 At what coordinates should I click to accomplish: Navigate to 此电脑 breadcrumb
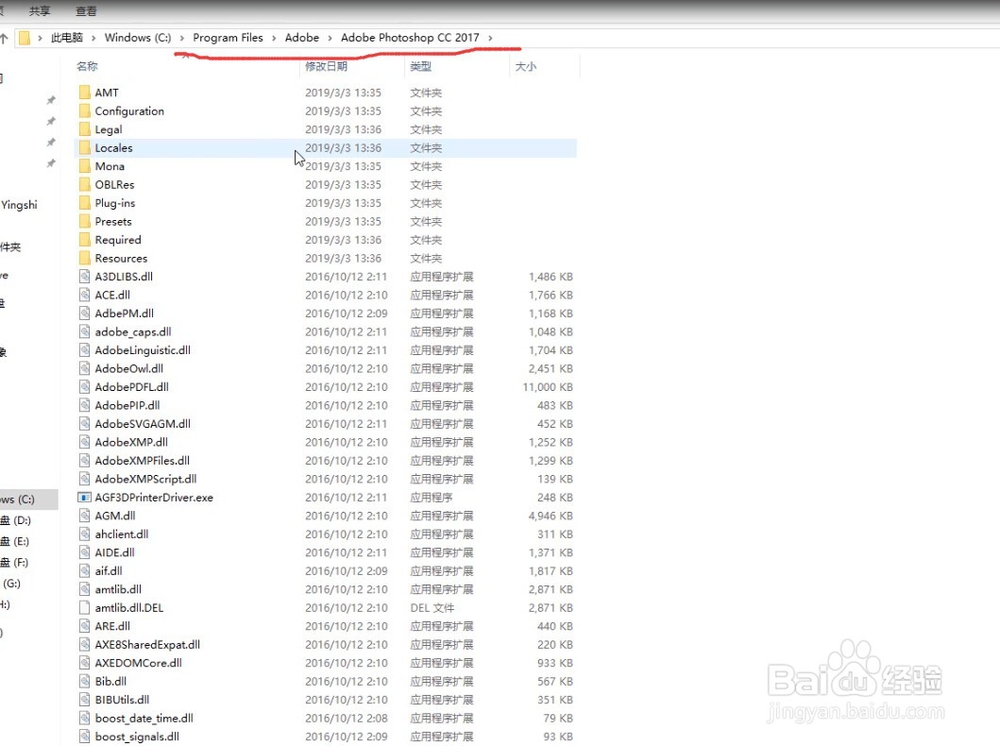[x=67, y=38]
